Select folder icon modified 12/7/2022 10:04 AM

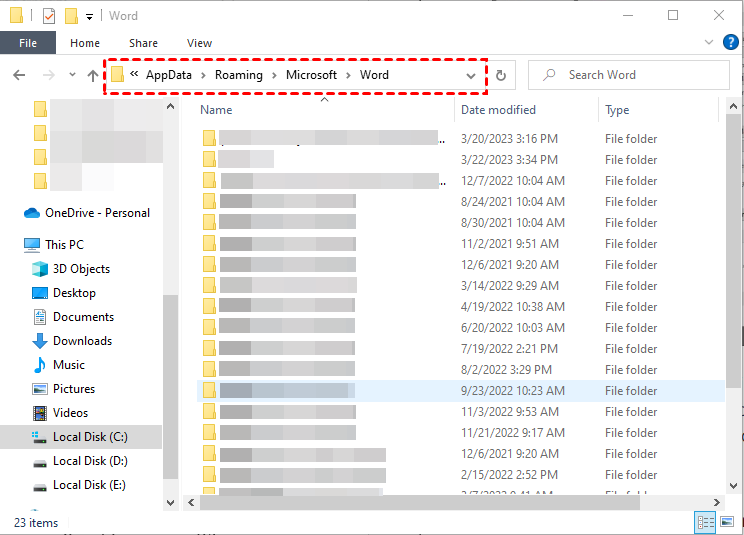209,180
